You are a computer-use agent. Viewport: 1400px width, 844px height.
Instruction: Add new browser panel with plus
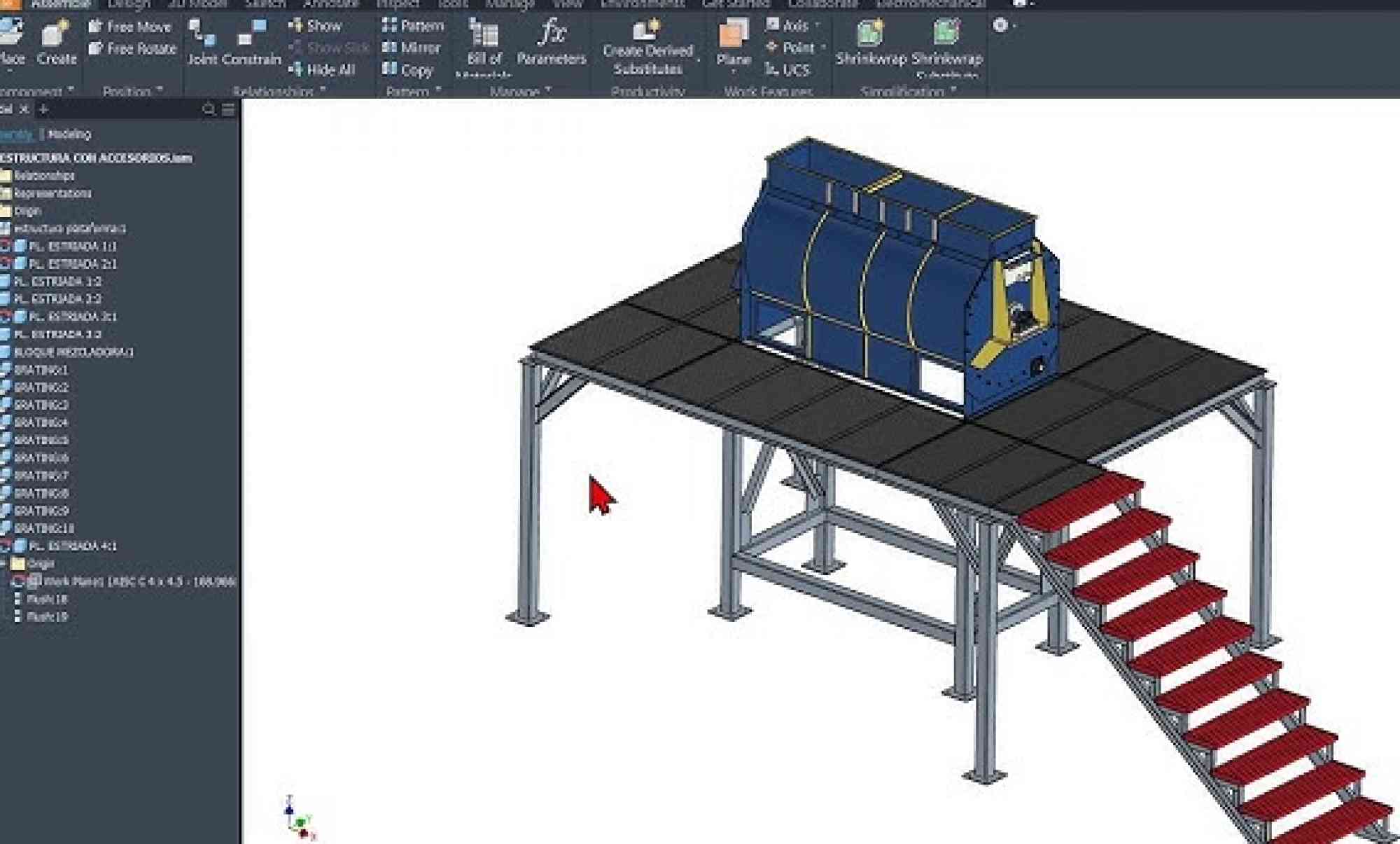pyautogui.click(x=43, y=109)
